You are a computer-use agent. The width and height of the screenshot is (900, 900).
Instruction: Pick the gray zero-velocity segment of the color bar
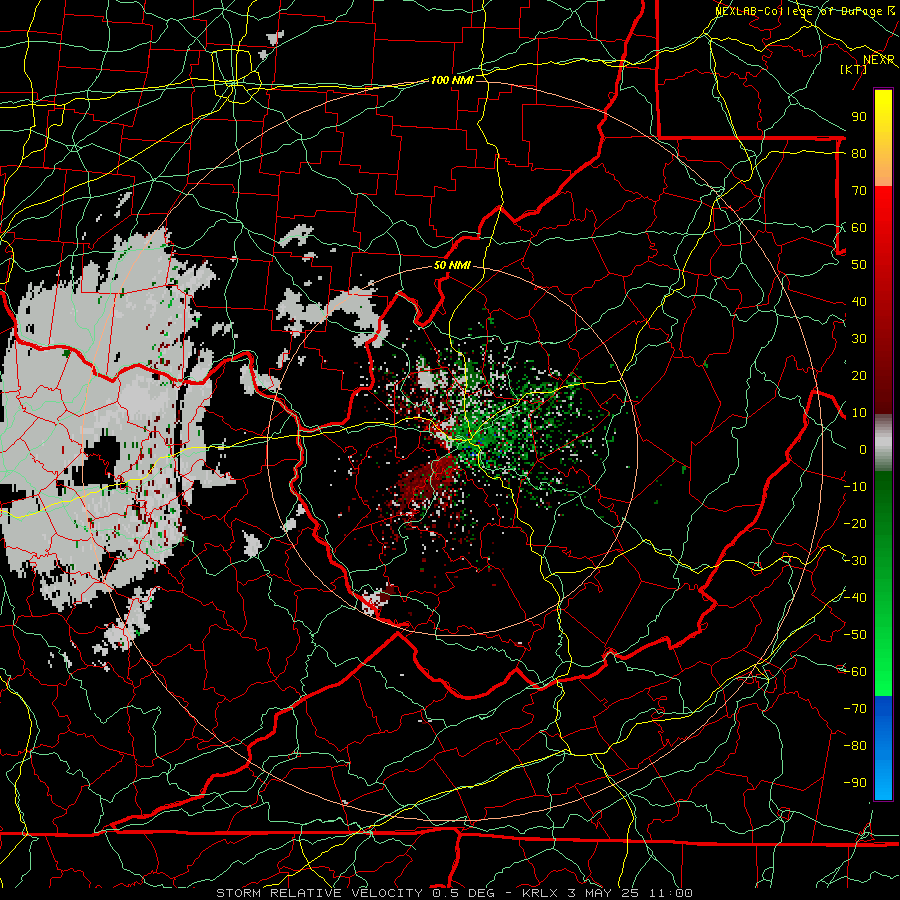point(883,443)
